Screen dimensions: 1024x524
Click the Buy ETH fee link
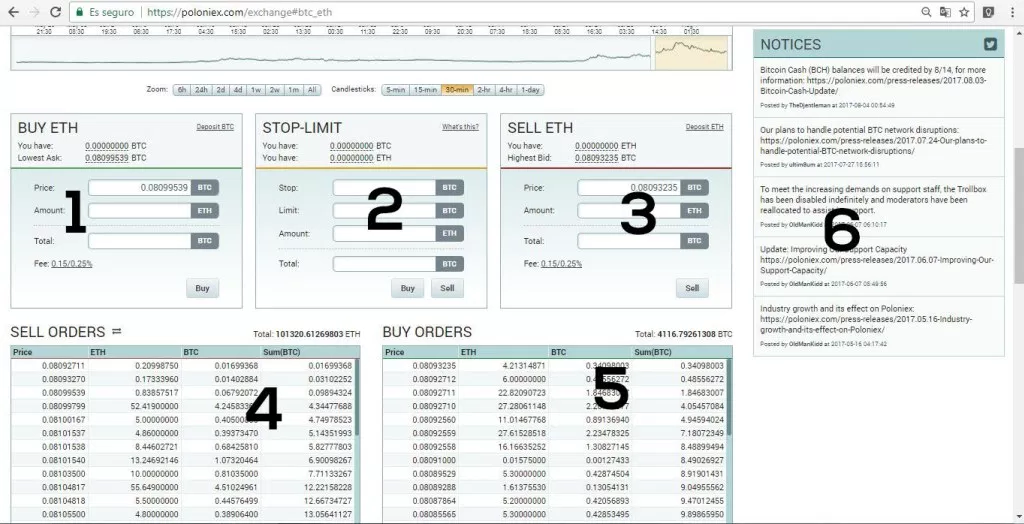pyautogui.click(x=72, y=264)
